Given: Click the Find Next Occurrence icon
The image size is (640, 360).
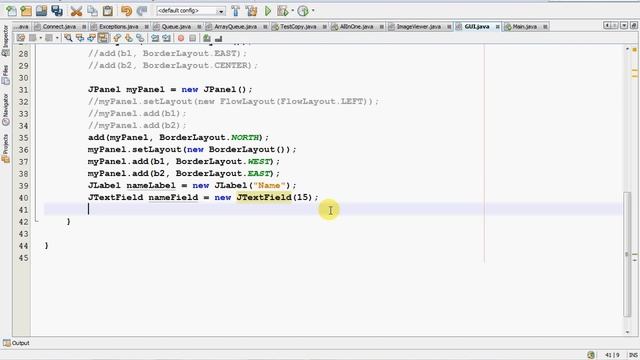Looking at the screenshot, I should [91, 38].
